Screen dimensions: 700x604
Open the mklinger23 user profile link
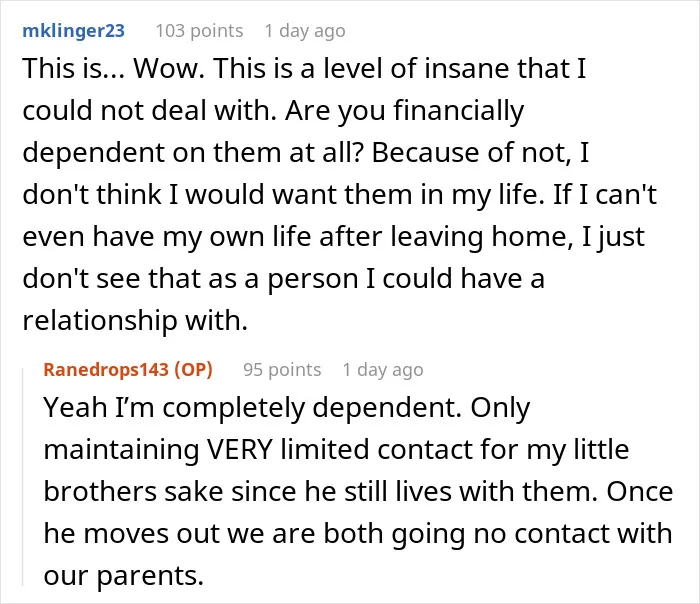(73, 31)
